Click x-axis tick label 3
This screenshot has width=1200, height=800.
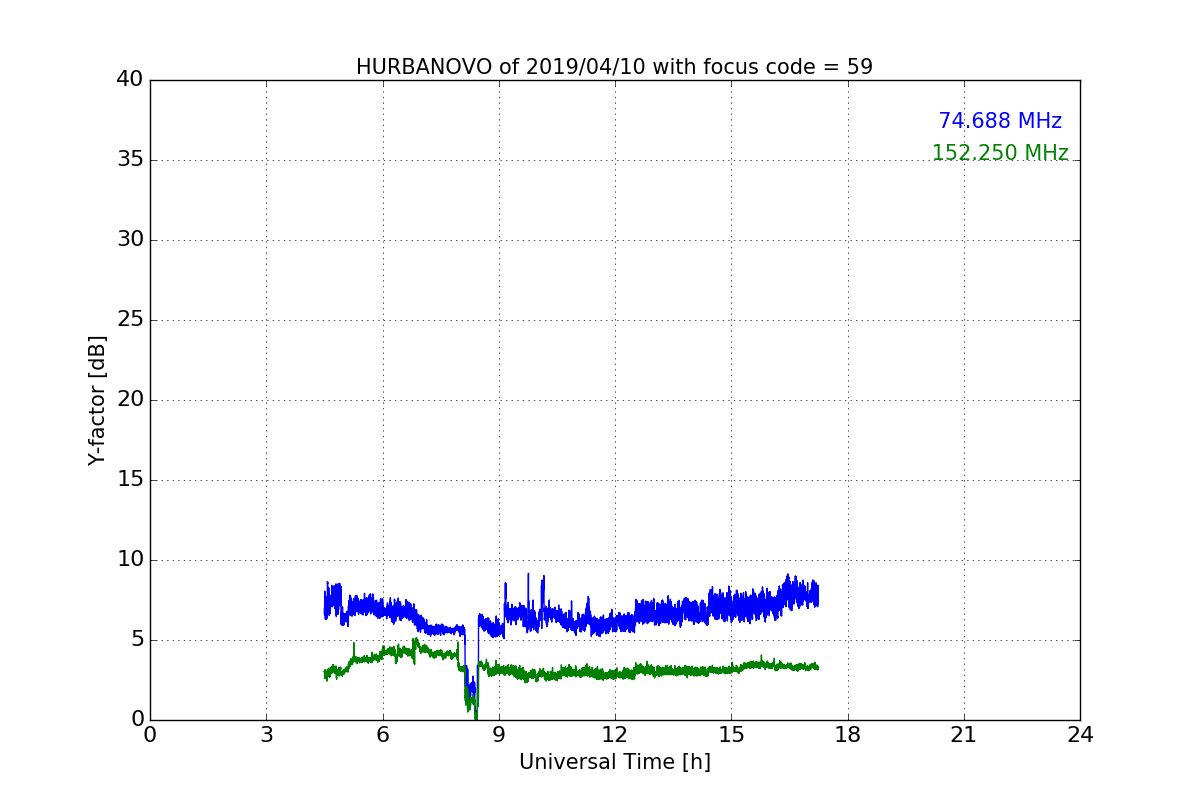click(x=266, y=735)
